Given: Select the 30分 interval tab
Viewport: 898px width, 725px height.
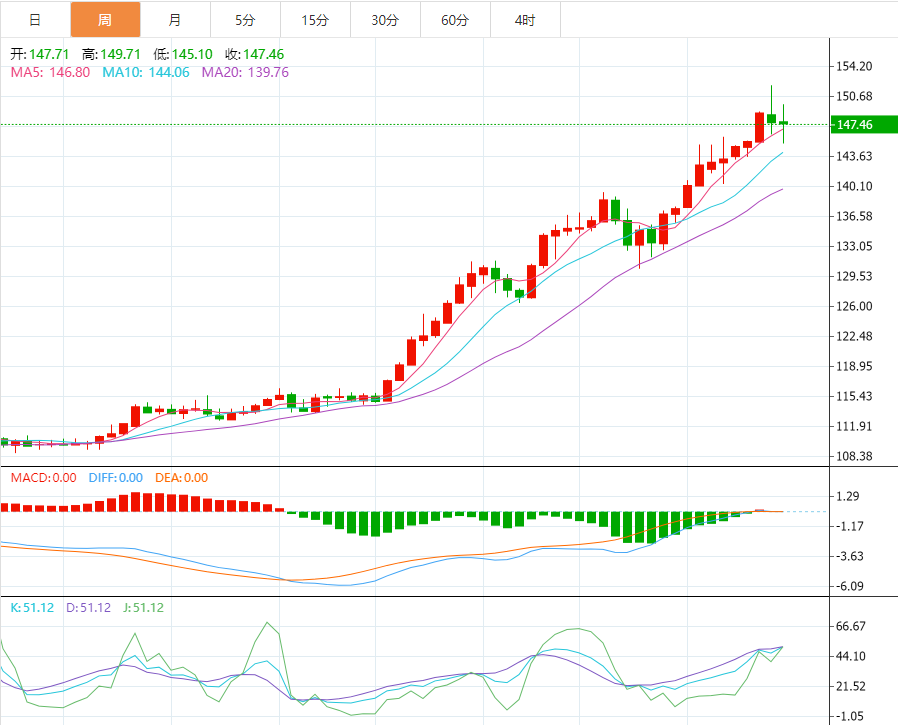Looking at the screenshot, I should [385, 20].
